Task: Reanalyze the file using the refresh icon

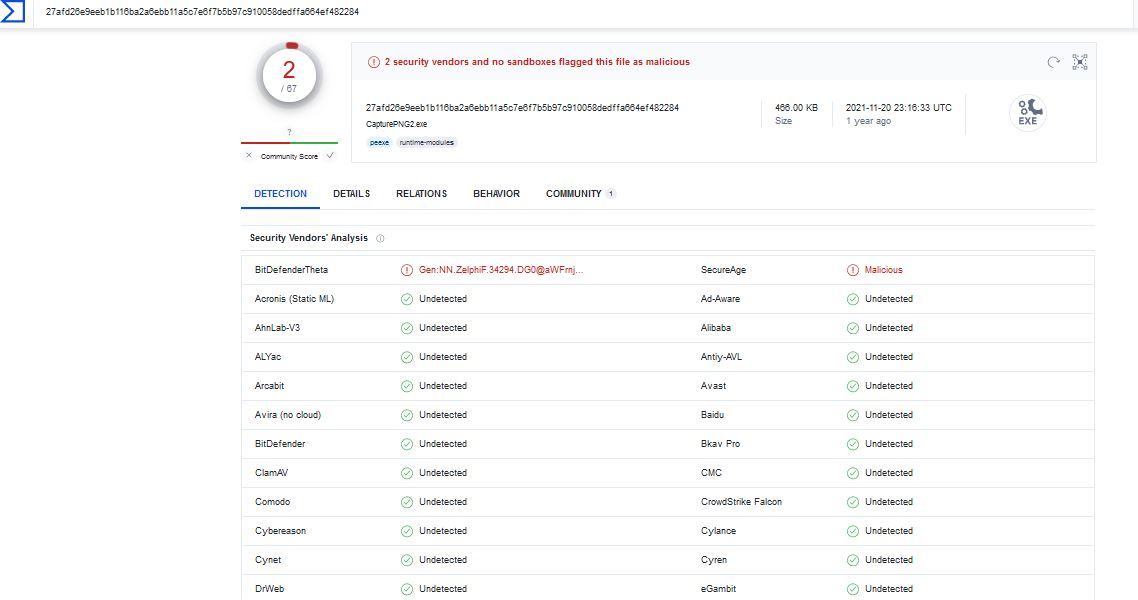Action: (x=1053, y=62)
